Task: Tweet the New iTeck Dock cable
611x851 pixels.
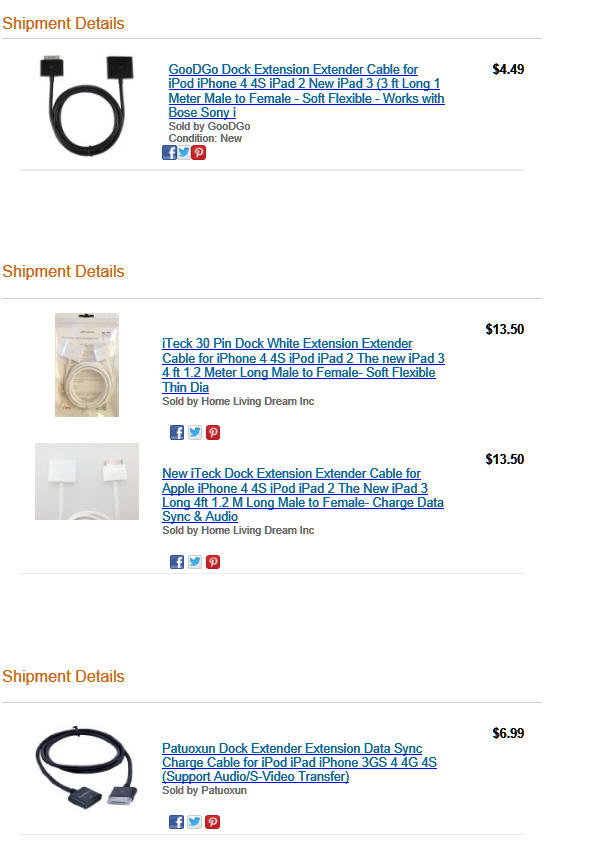Action: pyautogui.click(x=195, y=562)
